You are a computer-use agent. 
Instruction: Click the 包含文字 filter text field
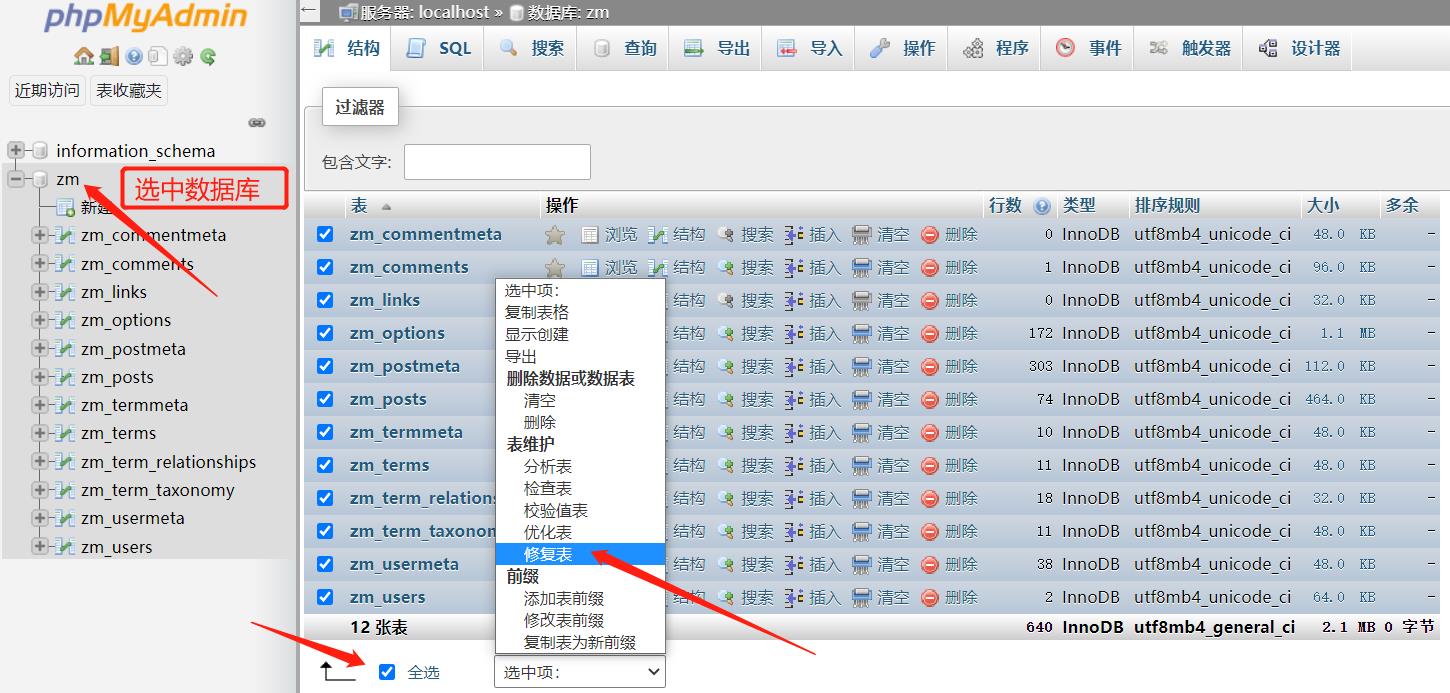[x=497, y=162]
